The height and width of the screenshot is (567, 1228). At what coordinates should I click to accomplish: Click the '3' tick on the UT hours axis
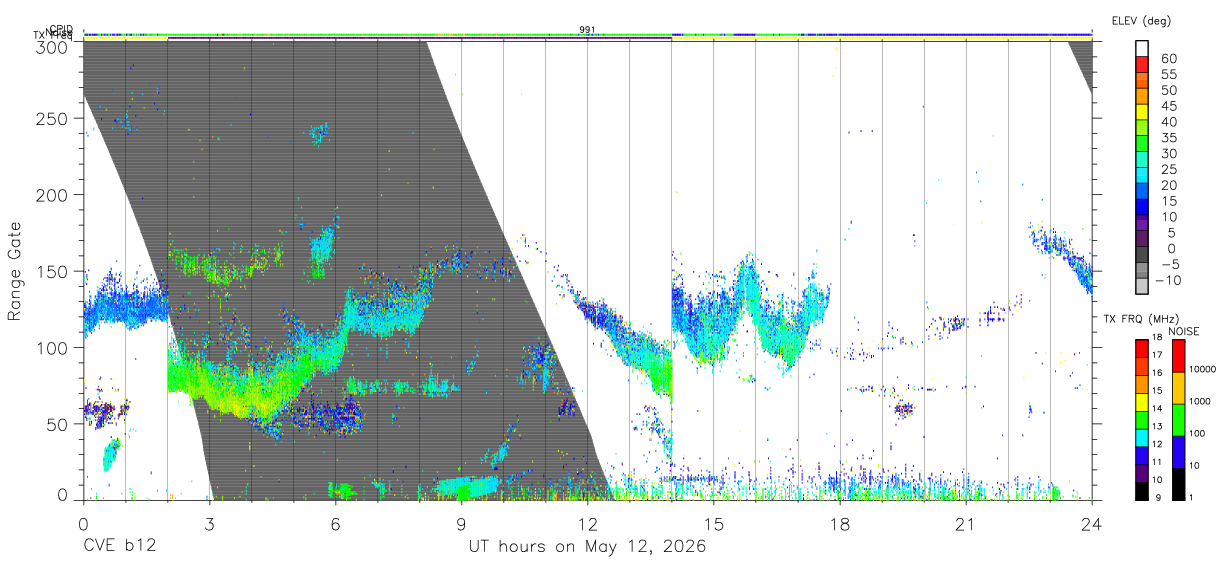209,523
